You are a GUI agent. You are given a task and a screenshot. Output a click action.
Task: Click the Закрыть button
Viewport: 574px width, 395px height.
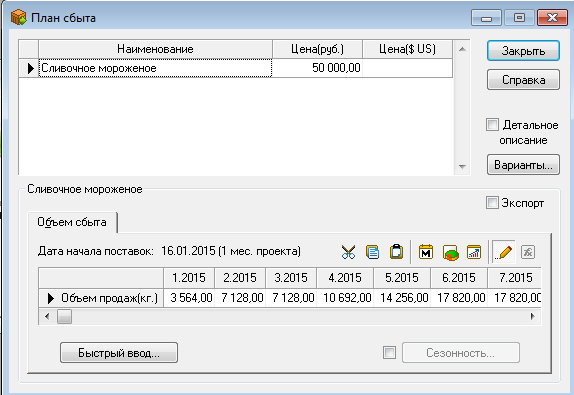pyautogui.click(x=523, y=51)
